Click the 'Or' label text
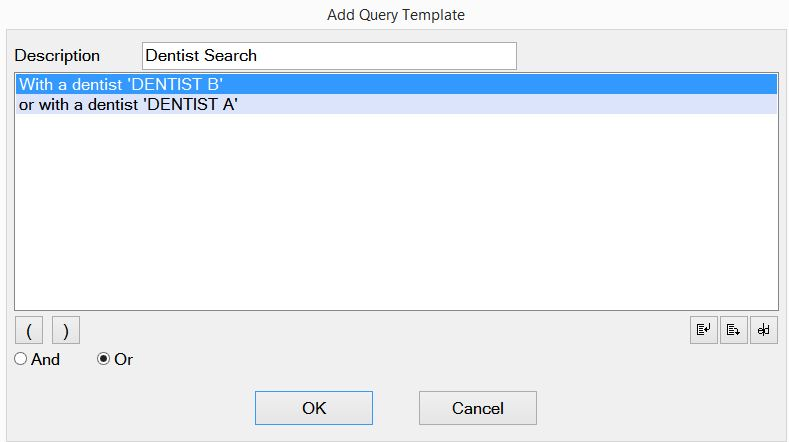 point(123,359)
